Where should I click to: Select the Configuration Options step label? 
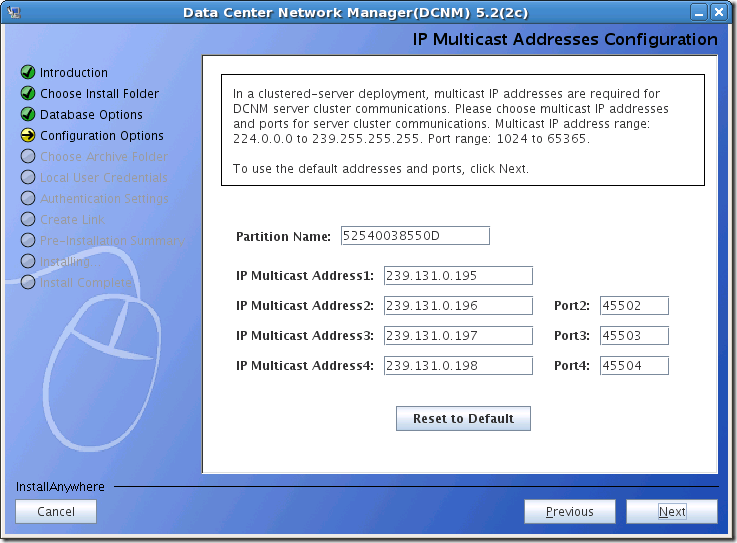point(102,136)
